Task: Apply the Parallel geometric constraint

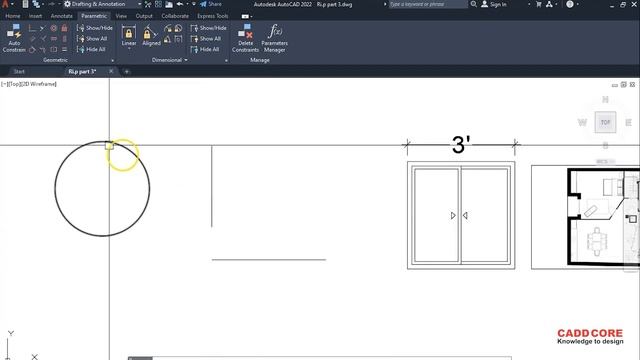Action: 32,39
